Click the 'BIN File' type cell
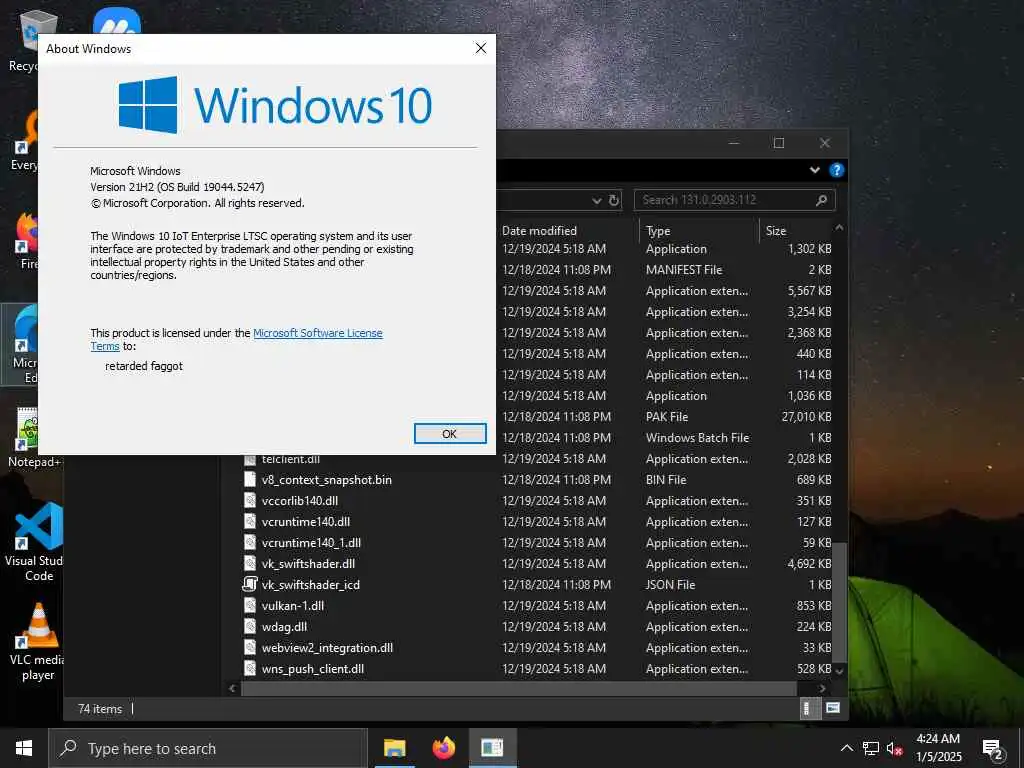Screen dimensions: 1024x768 pos(665,479)
